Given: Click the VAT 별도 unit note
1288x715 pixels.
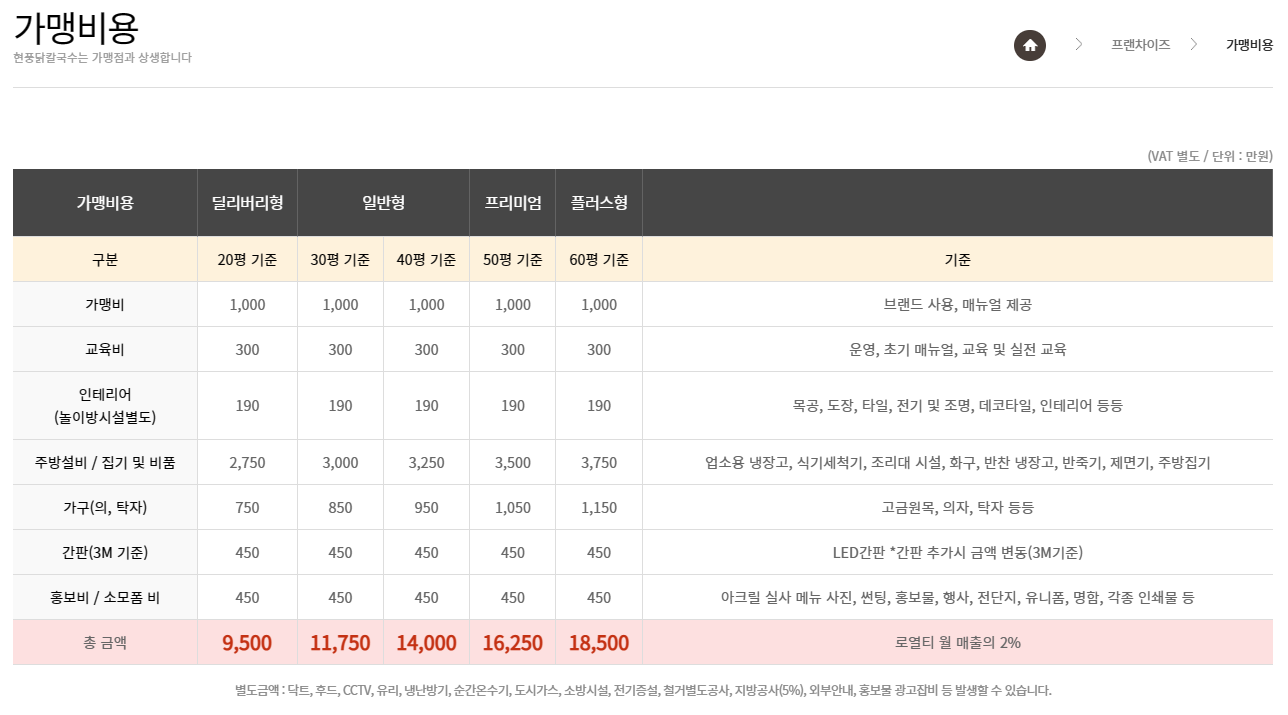Looking at the screenshot, I should 1209,156.
